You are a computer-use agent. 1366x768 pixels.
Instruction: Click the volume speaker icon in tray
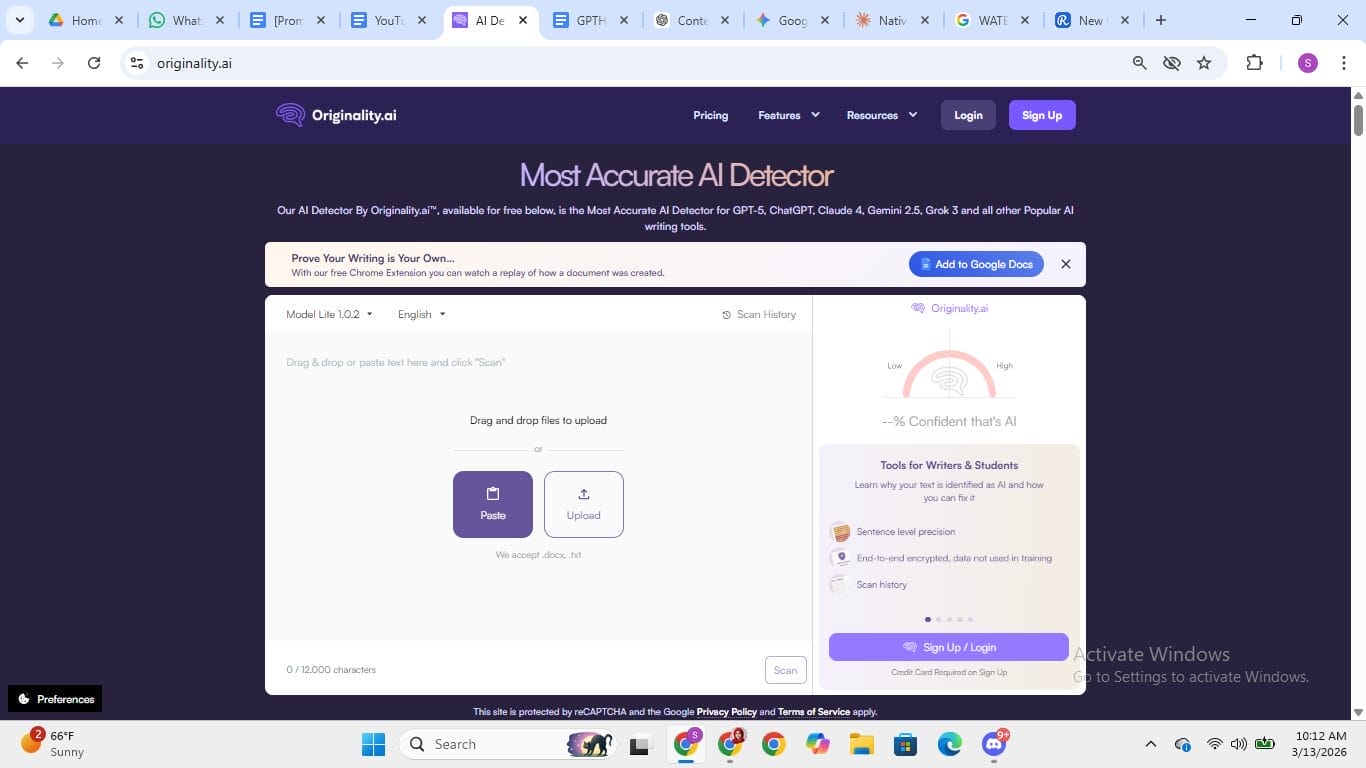pyautogui.click(x=1239, y=744)
